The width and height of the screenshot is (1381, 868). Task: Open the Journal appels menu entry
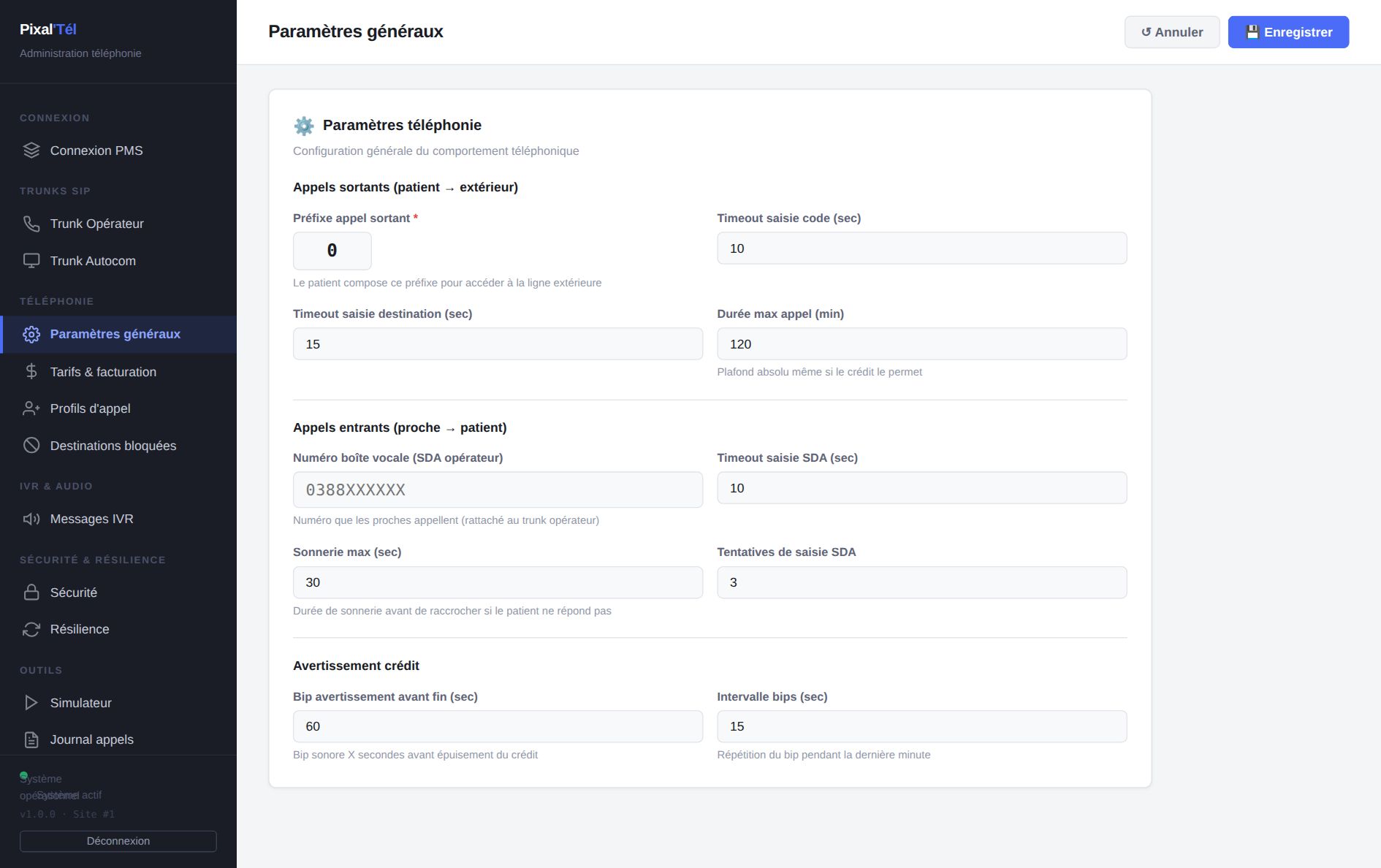pos(118,739)
